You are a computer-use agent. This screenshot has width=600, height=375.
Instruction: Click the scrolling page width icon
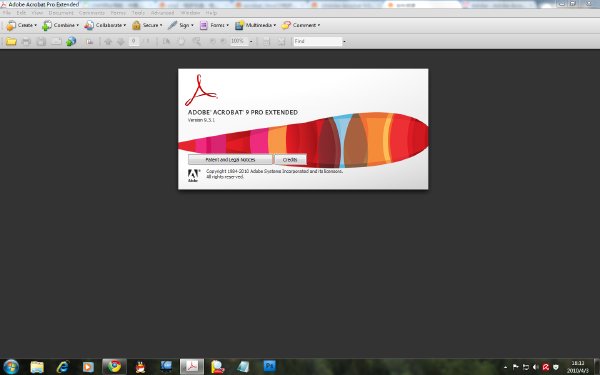pyautogui.click(x=266, y=41)
